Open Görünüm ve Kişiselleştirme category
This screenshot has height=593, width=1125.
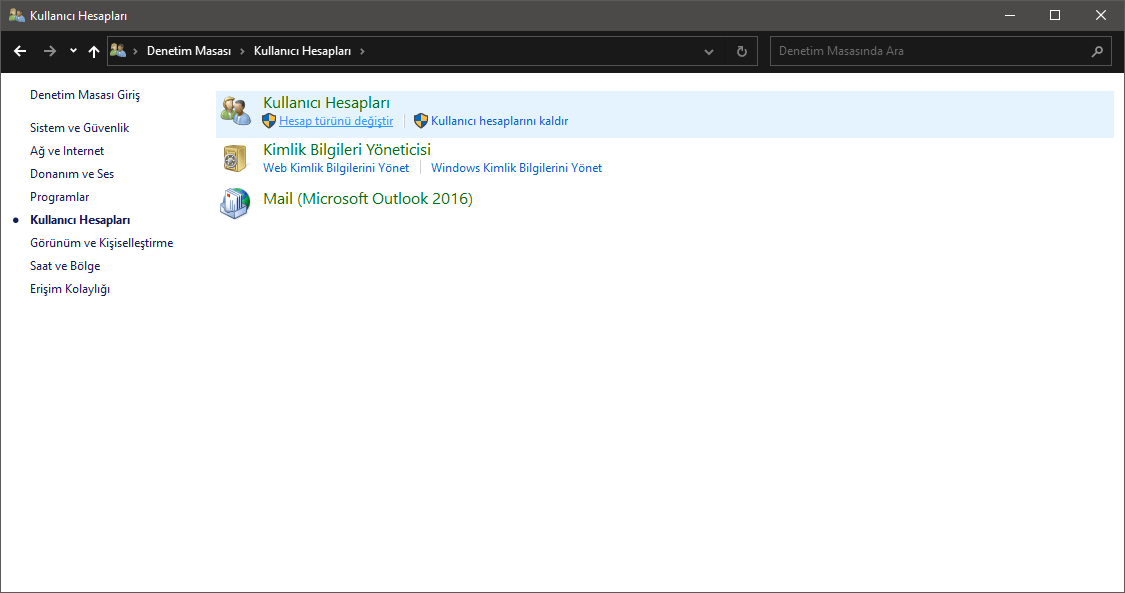click(101, 242)
